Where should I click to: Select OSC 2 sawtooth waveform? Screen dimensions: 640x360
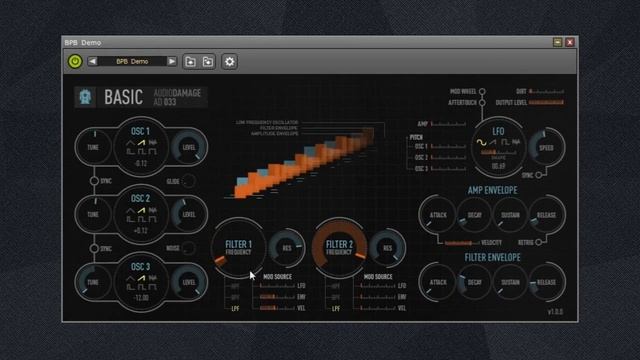[x=141, y=211]
